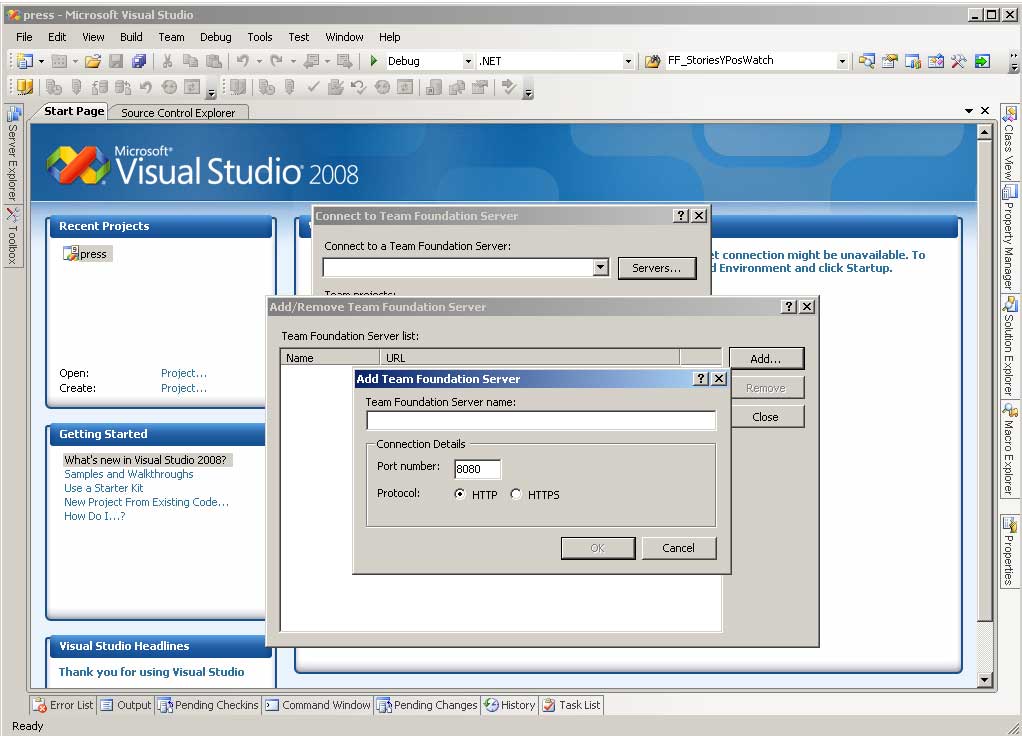This screenshot has height=736, width=1022.
Task: Open the File menu
Action: point(24,37)
